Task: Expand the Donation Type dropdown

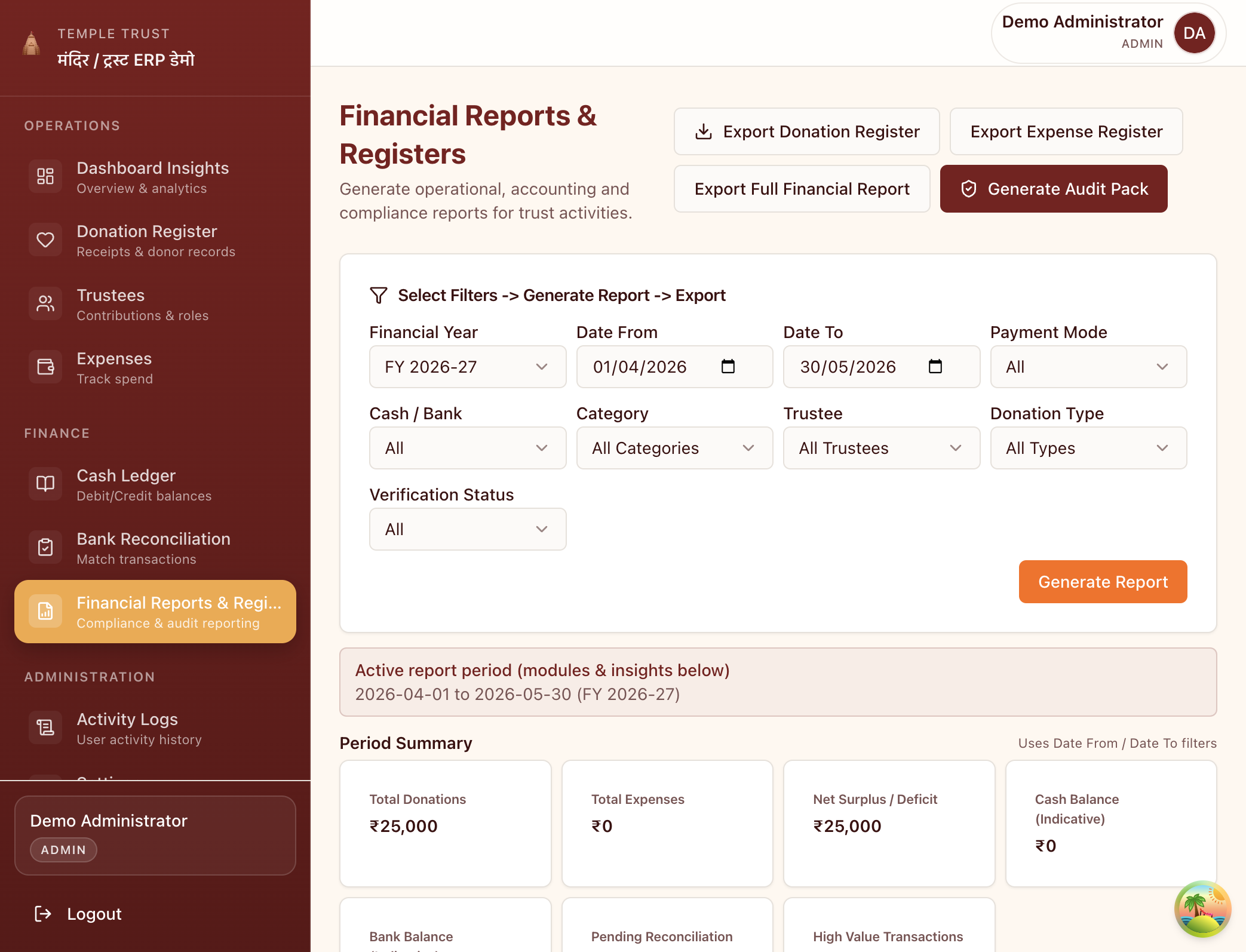Action: [x=1088, y=448]
